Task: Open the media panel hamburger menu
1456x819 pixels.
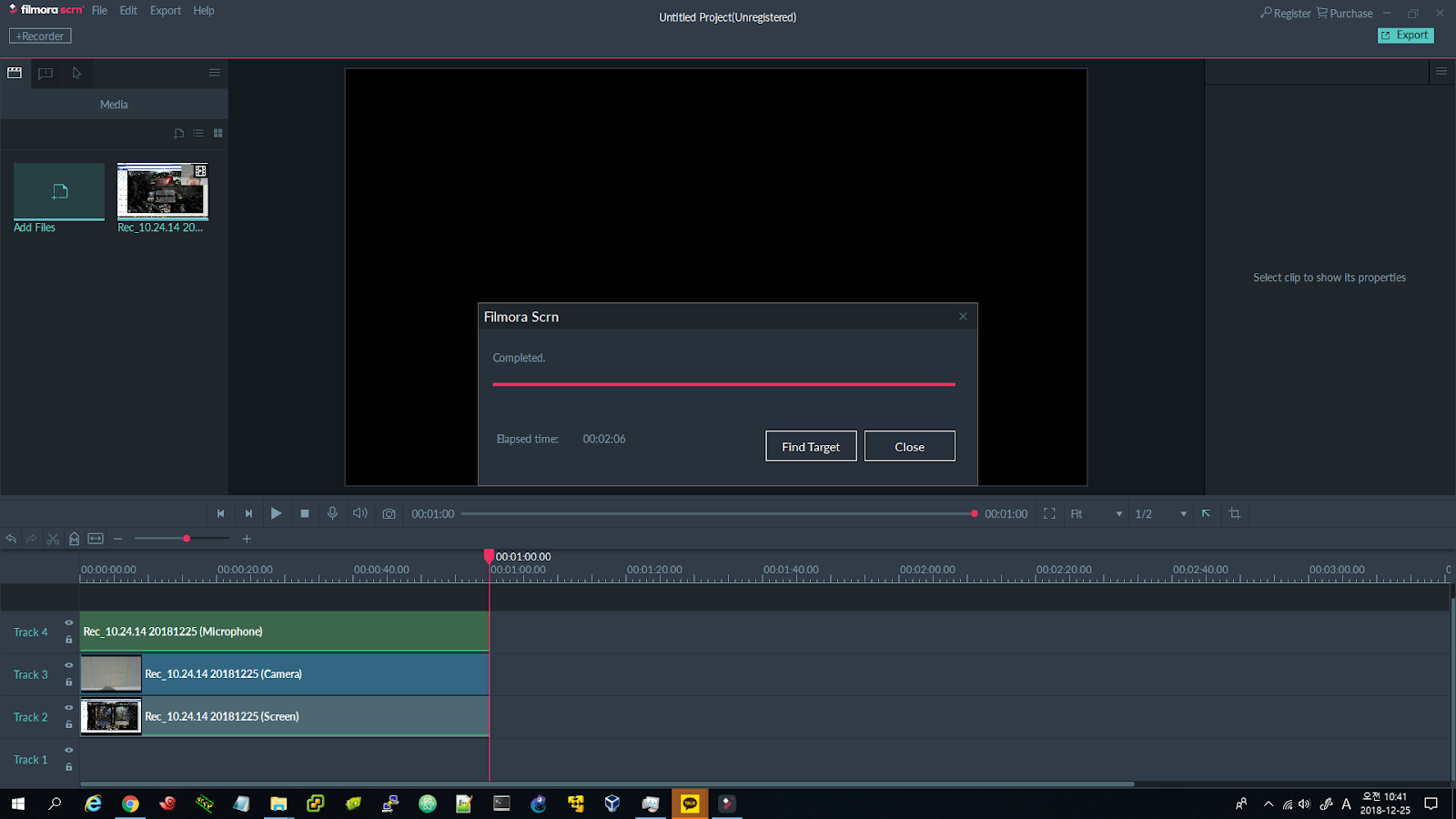Action: [215, 73]
